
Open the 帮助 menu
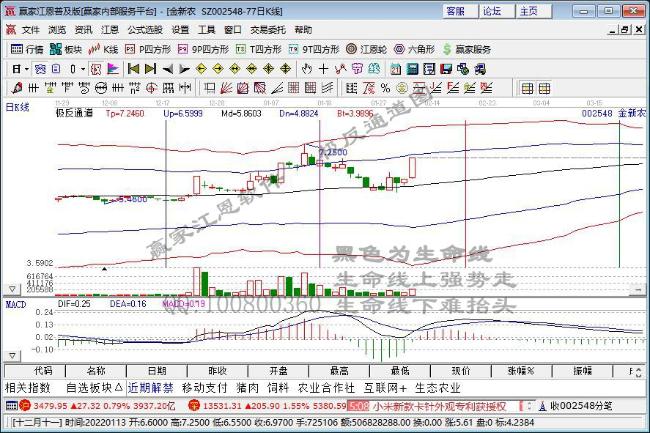pyautogui.click(x=303, y=30)
